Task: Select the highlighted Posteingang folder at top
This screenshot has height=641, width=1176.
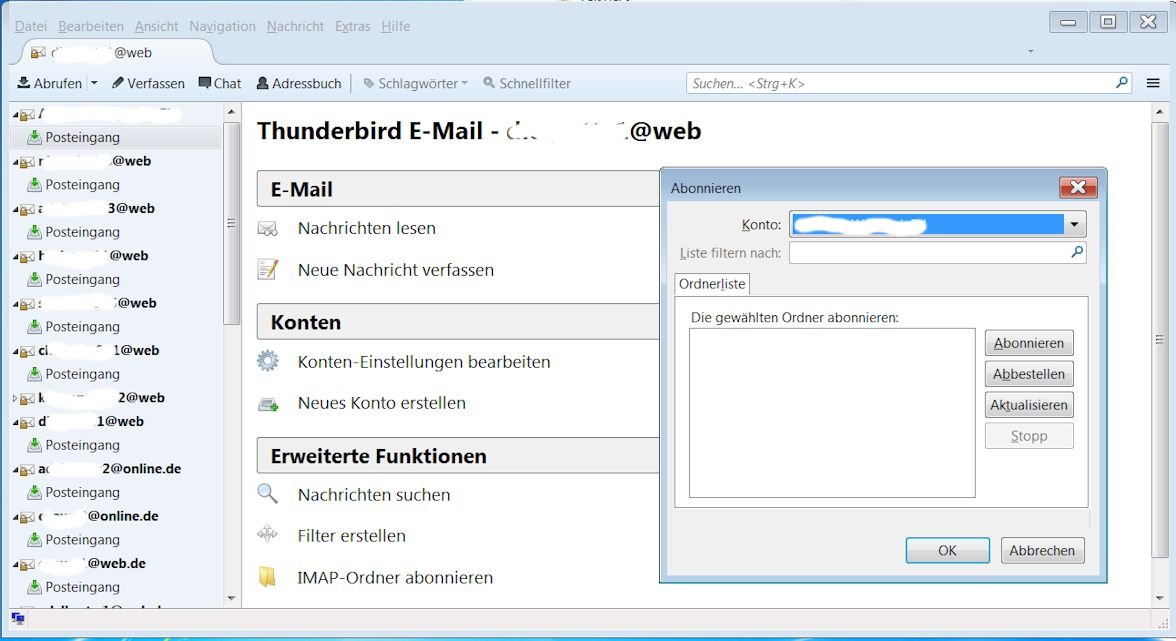Action: point(116,137)
